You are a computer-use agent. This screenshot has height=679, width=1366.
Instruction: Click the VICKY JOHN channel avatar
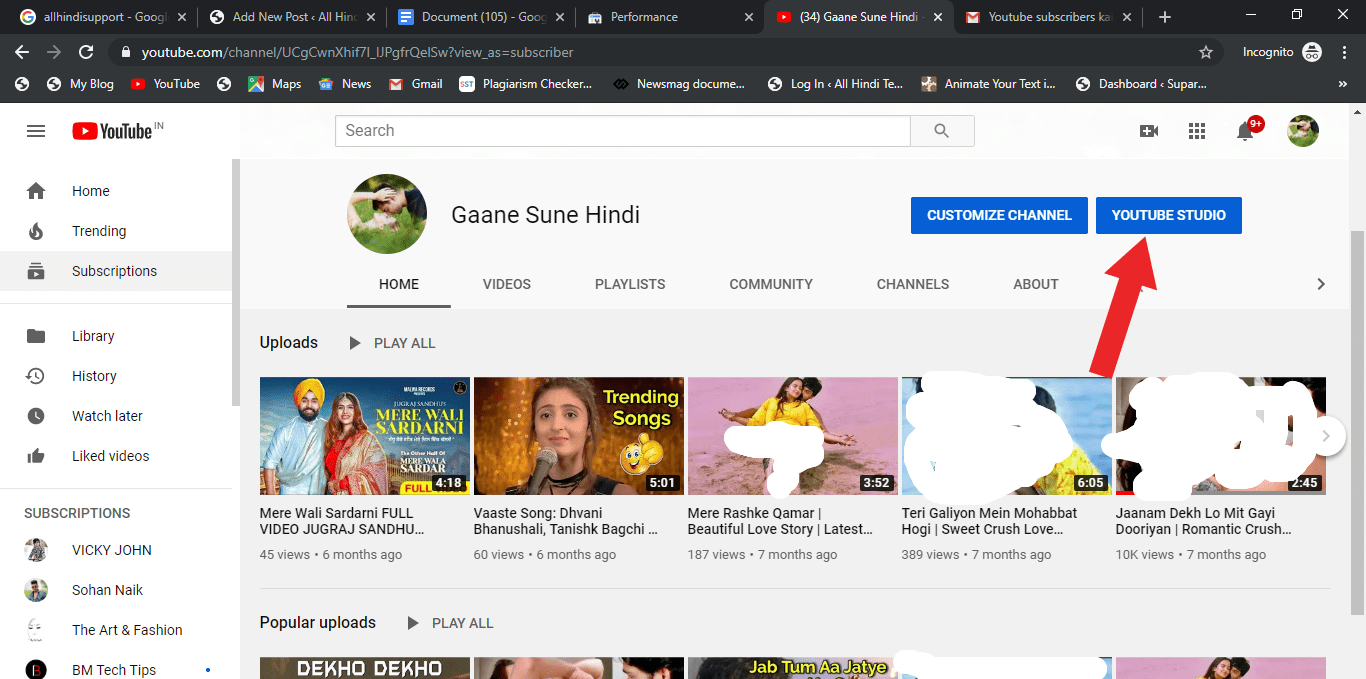[36, 550]
